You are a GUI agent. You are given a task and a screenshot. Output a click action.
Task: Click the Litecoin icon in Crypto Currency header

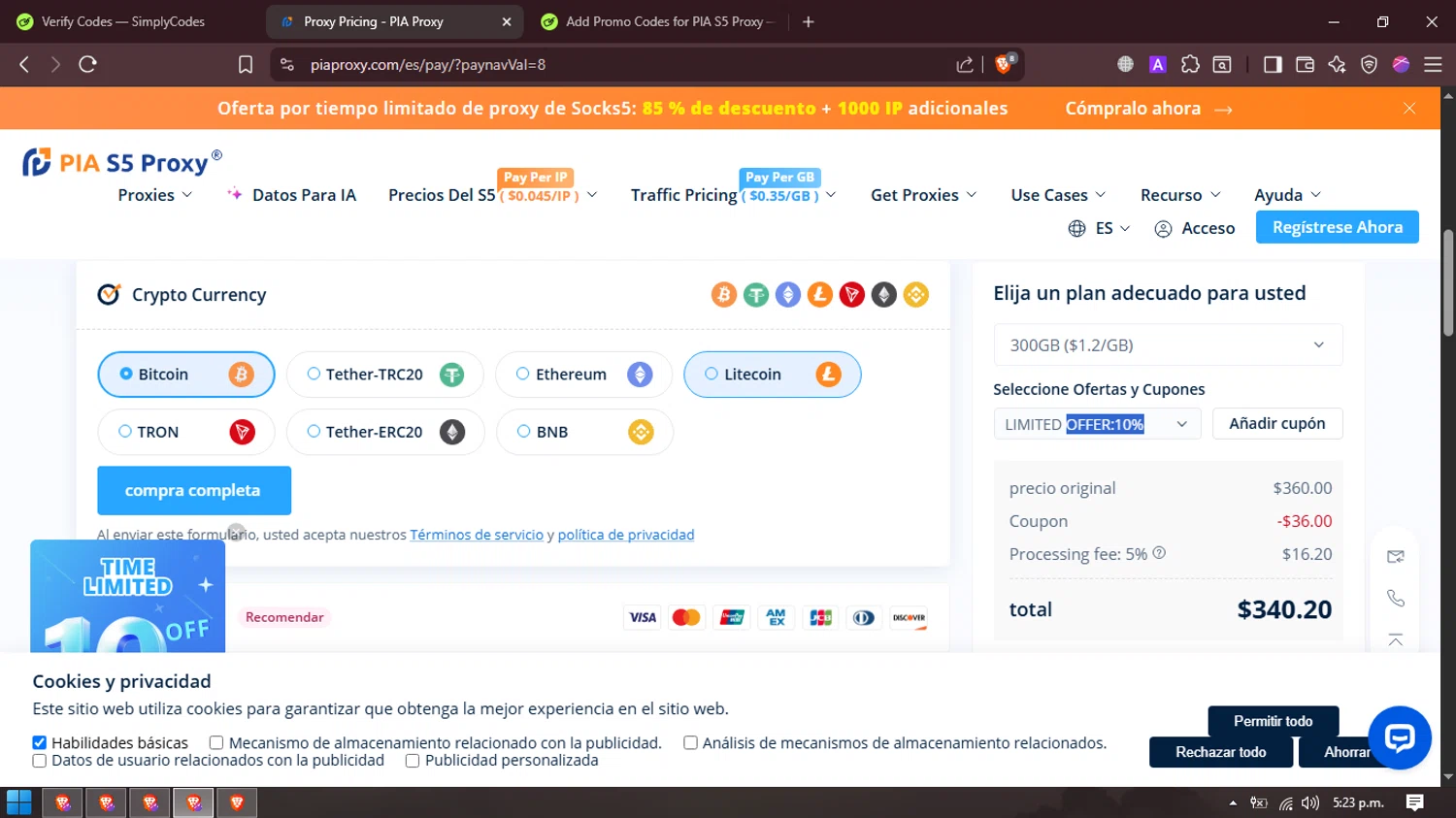pyautogui.click(x=820, y=294)
